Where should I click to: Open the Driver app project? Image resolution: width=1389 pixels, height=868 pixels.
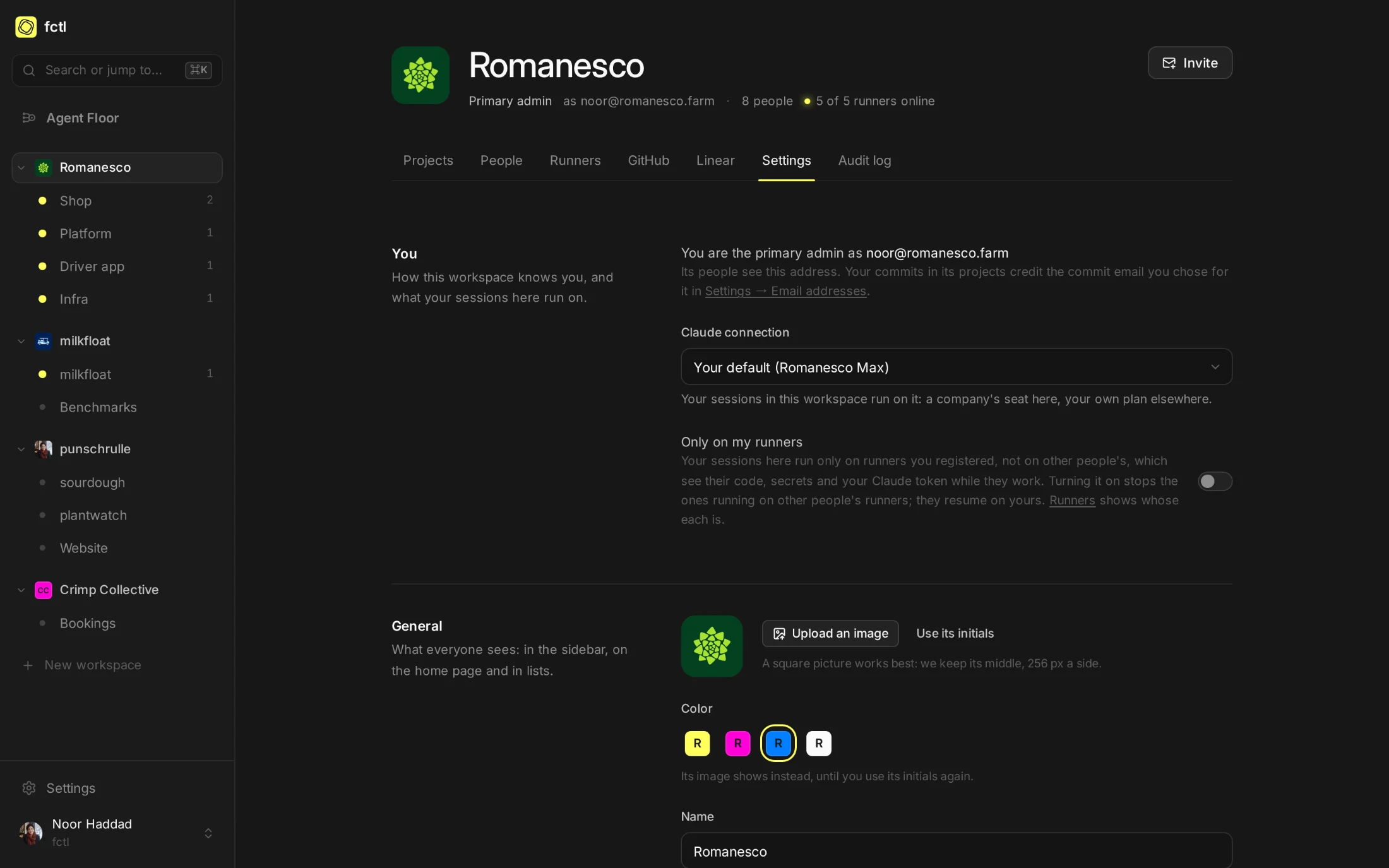(x=117, y=266)
